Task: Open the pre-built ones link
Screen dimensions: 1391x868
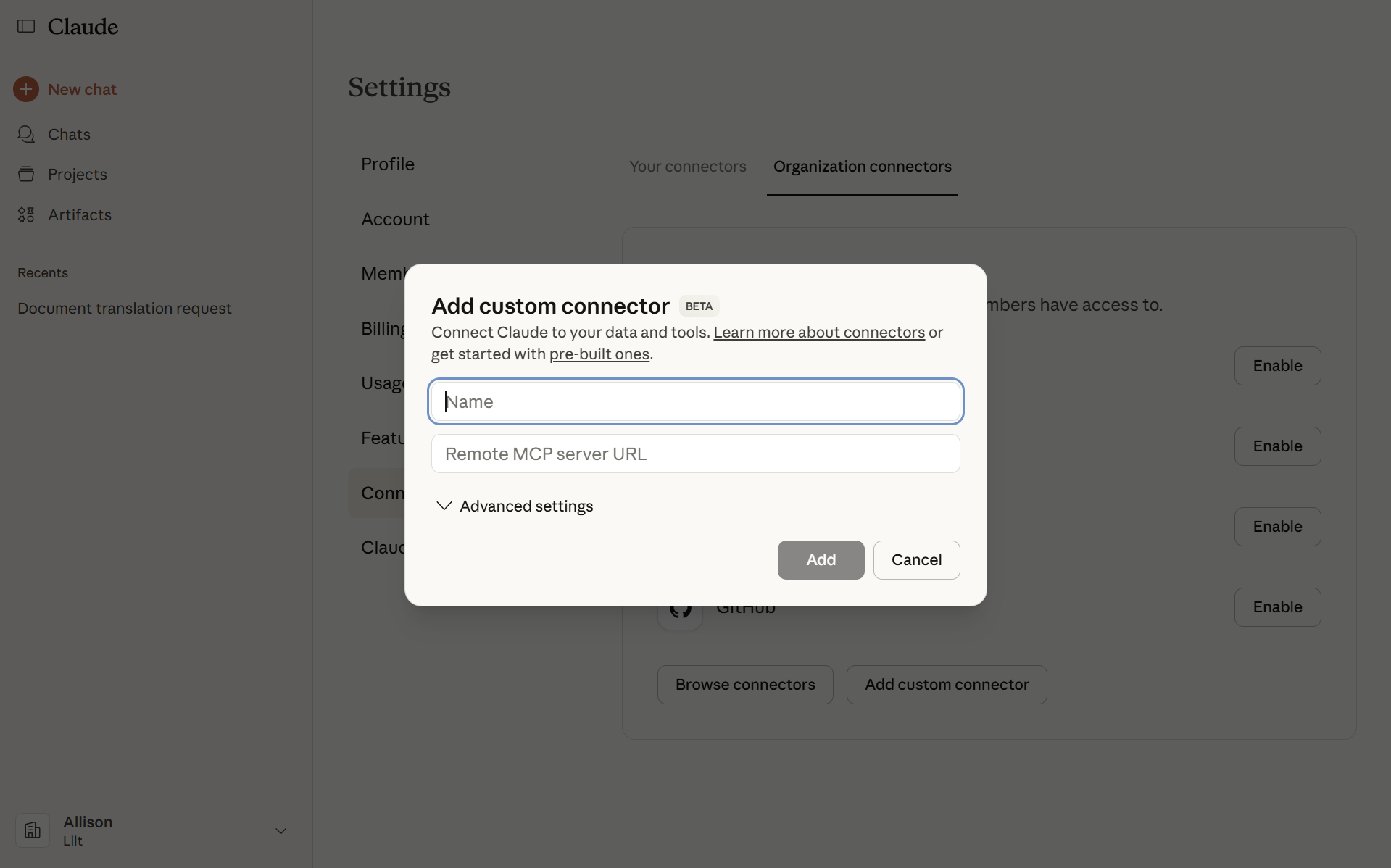Action: click(599, 354)
